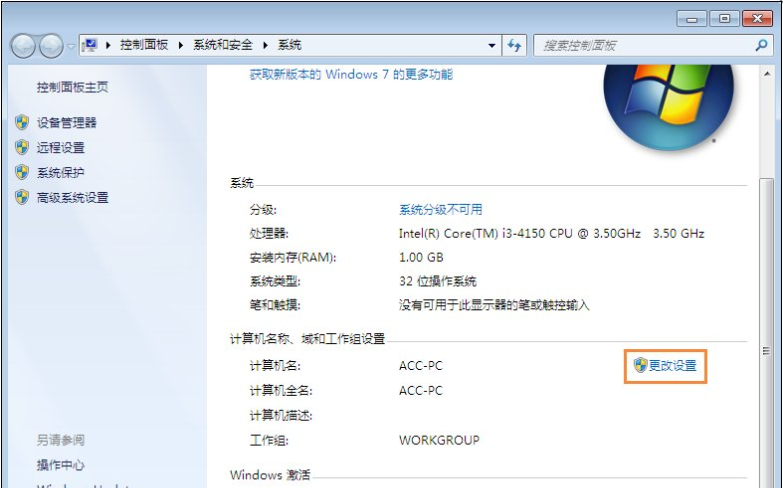Click the Windows 7 logo image
Image resolution: width=783 pixels, height=488 pixels.
coord(668,106)
